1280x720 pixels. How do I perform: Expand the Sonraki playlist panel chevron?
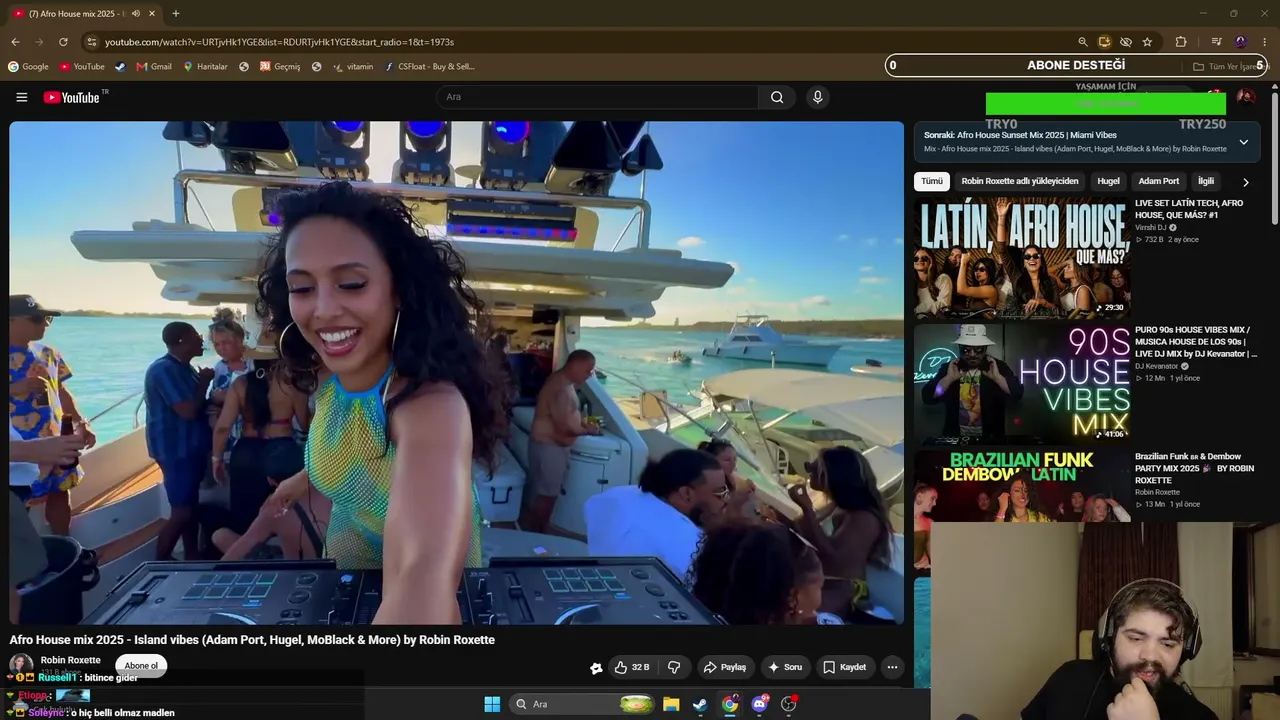pos(1243,142)
